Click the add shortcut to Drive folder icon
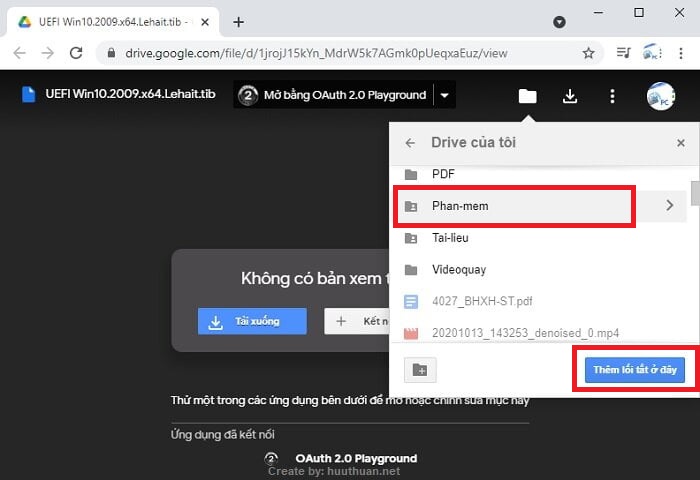 pos(527,96)
